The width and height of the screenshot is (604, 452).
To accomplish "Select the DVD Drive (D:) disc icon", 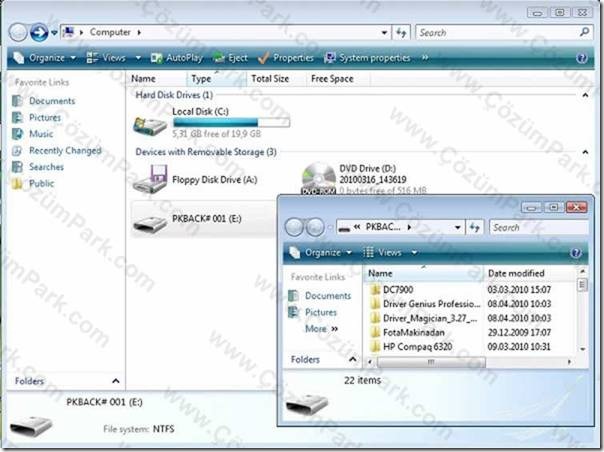I will pos(318,178).
